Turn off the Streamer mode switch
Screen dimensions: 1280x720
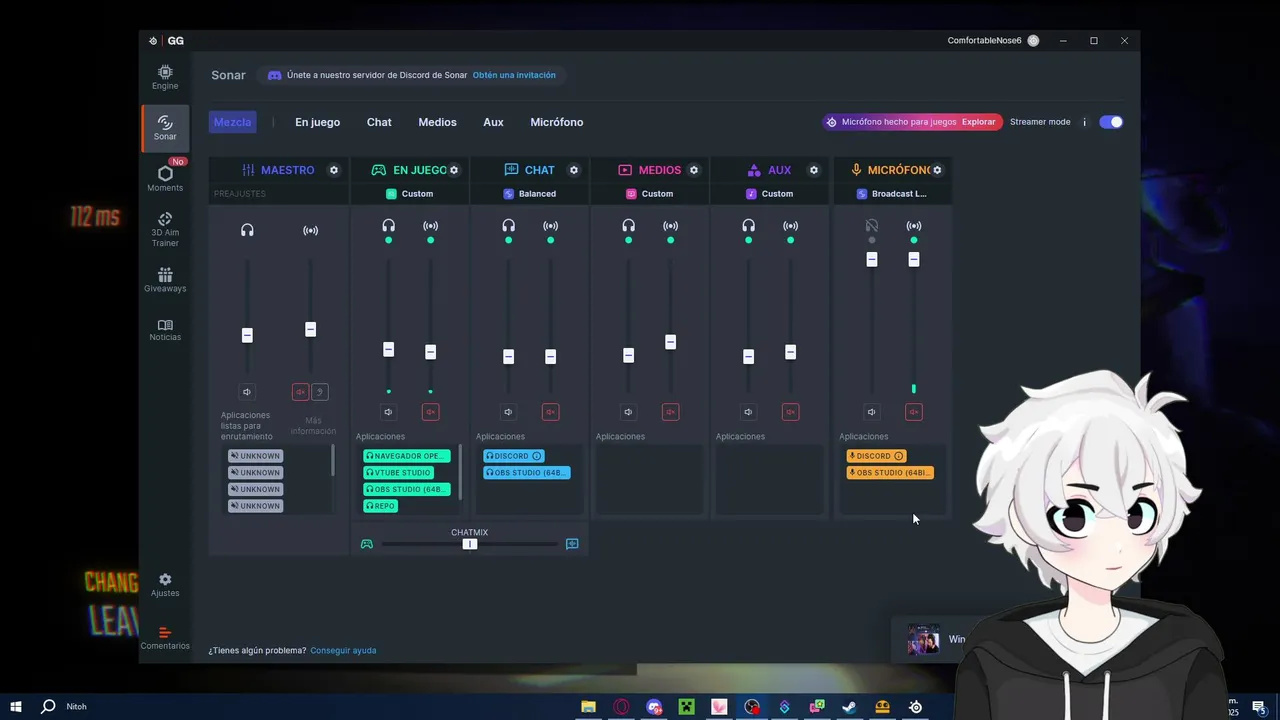click(x=1111, y=122)
